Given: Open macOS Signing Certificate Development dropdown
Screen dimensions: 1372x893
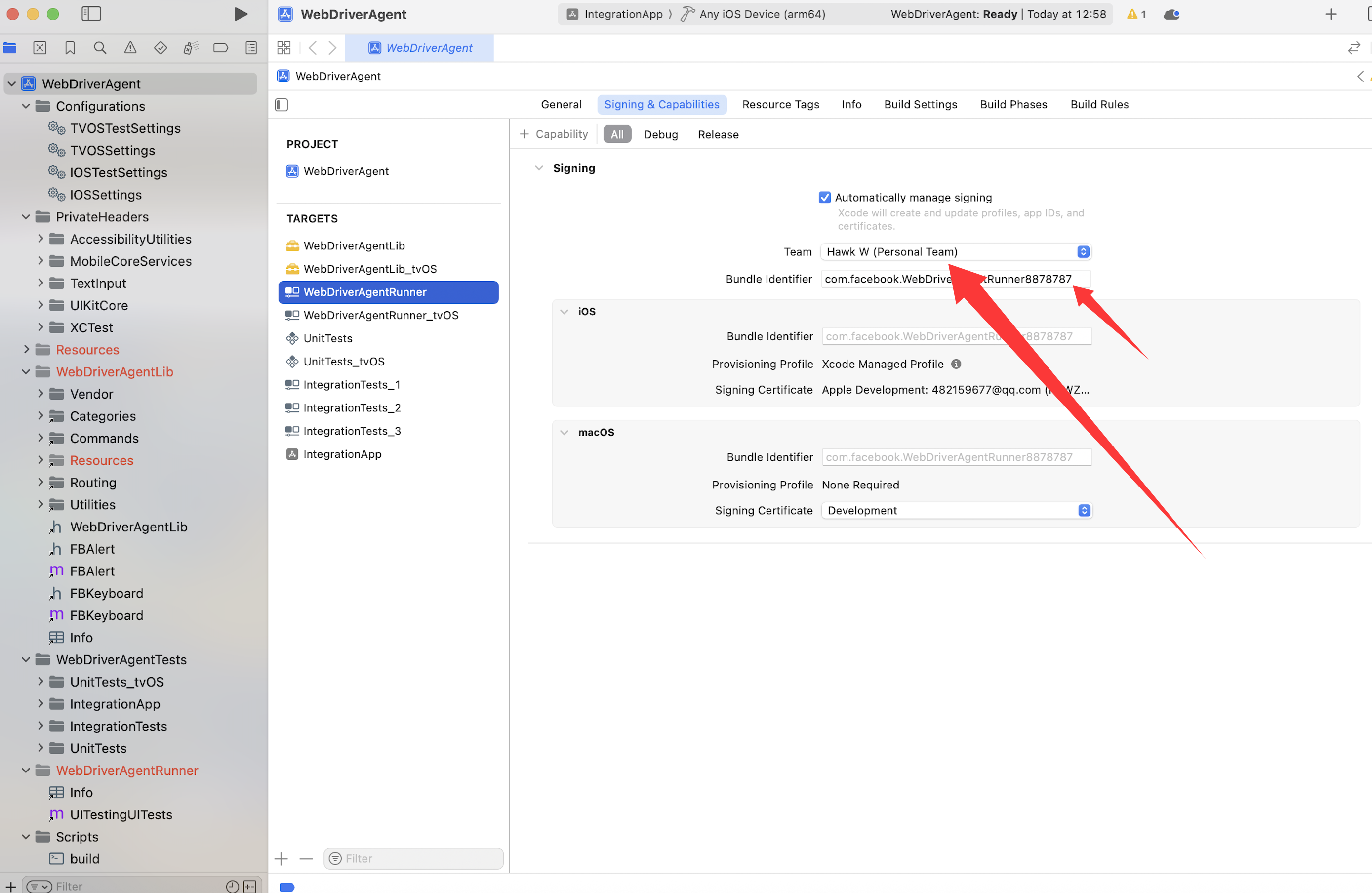Looking at the screenshot, I should pos(956,510).
